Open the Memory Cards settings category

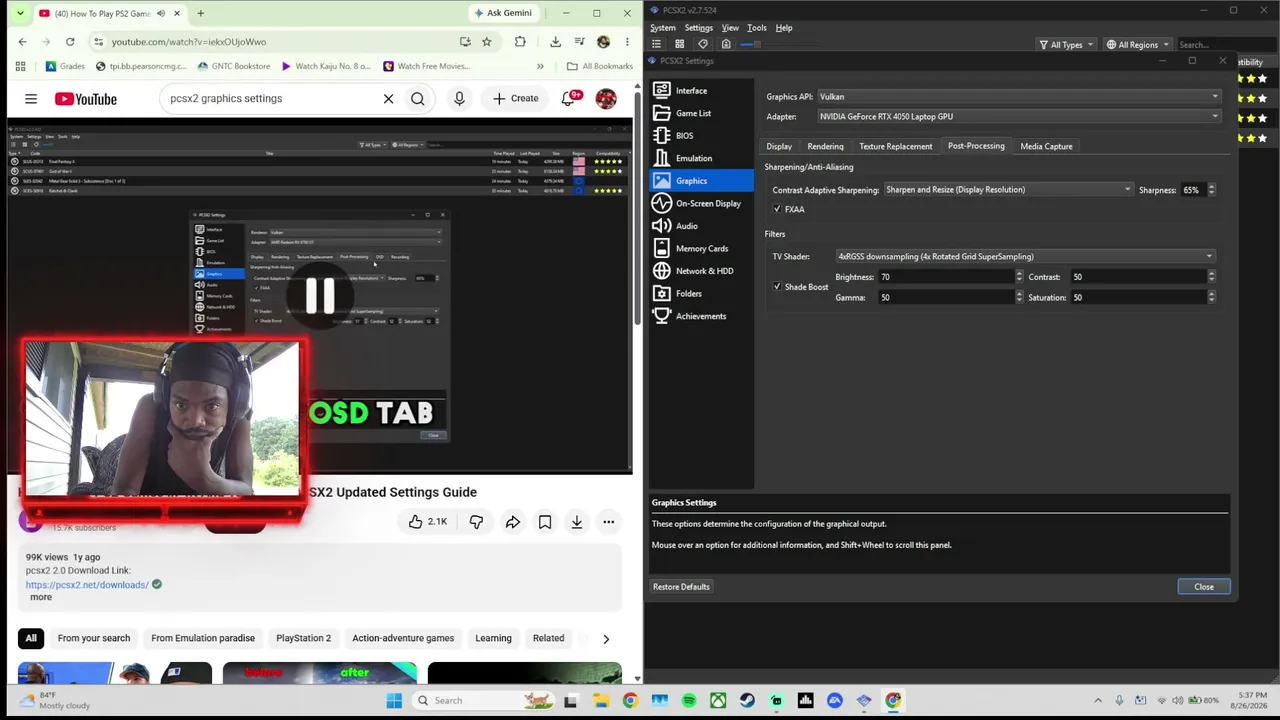[x=701, y=248]
